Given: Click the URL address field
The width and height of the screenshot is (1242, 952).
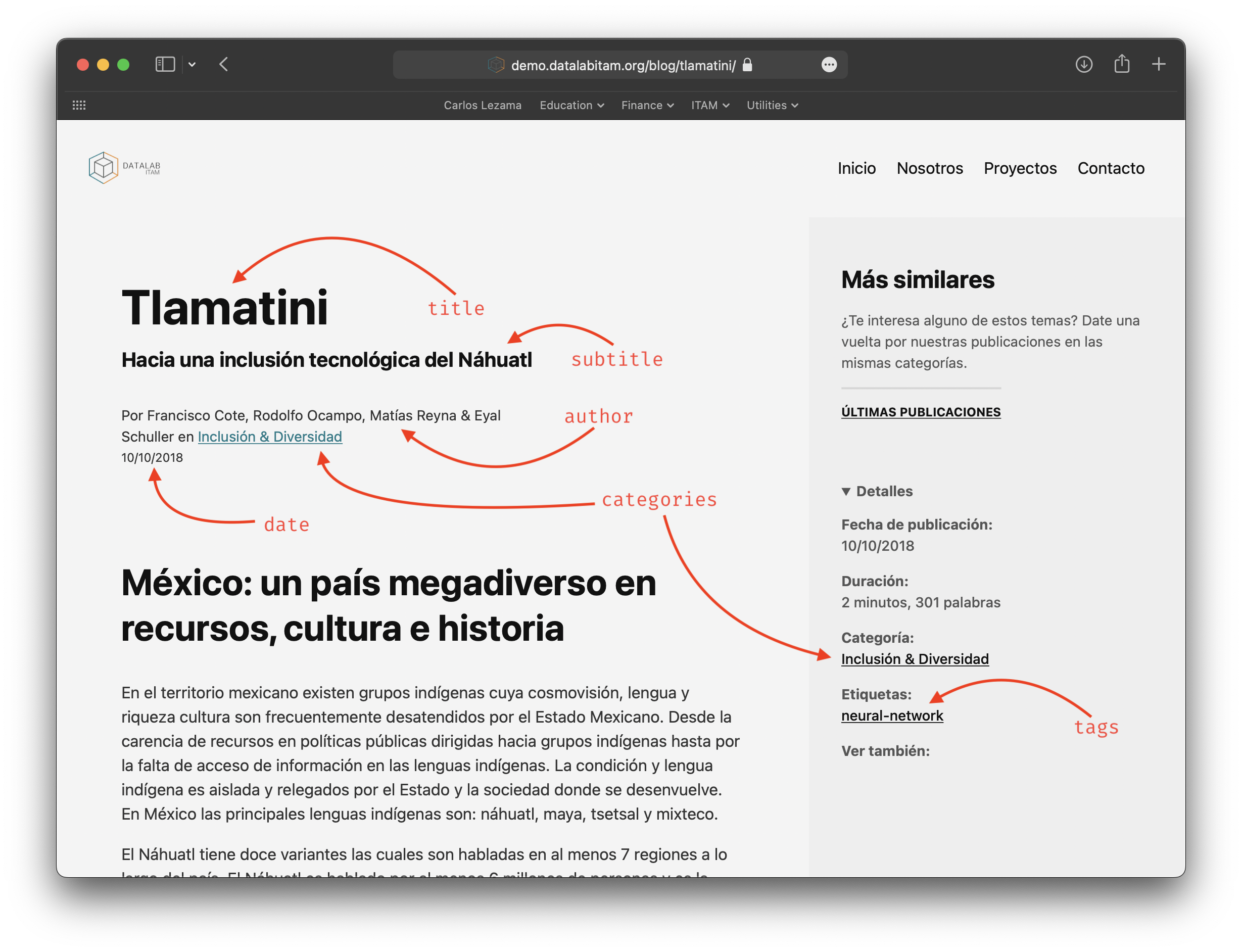Looking at the screenshot, I should tap(622, 65).
